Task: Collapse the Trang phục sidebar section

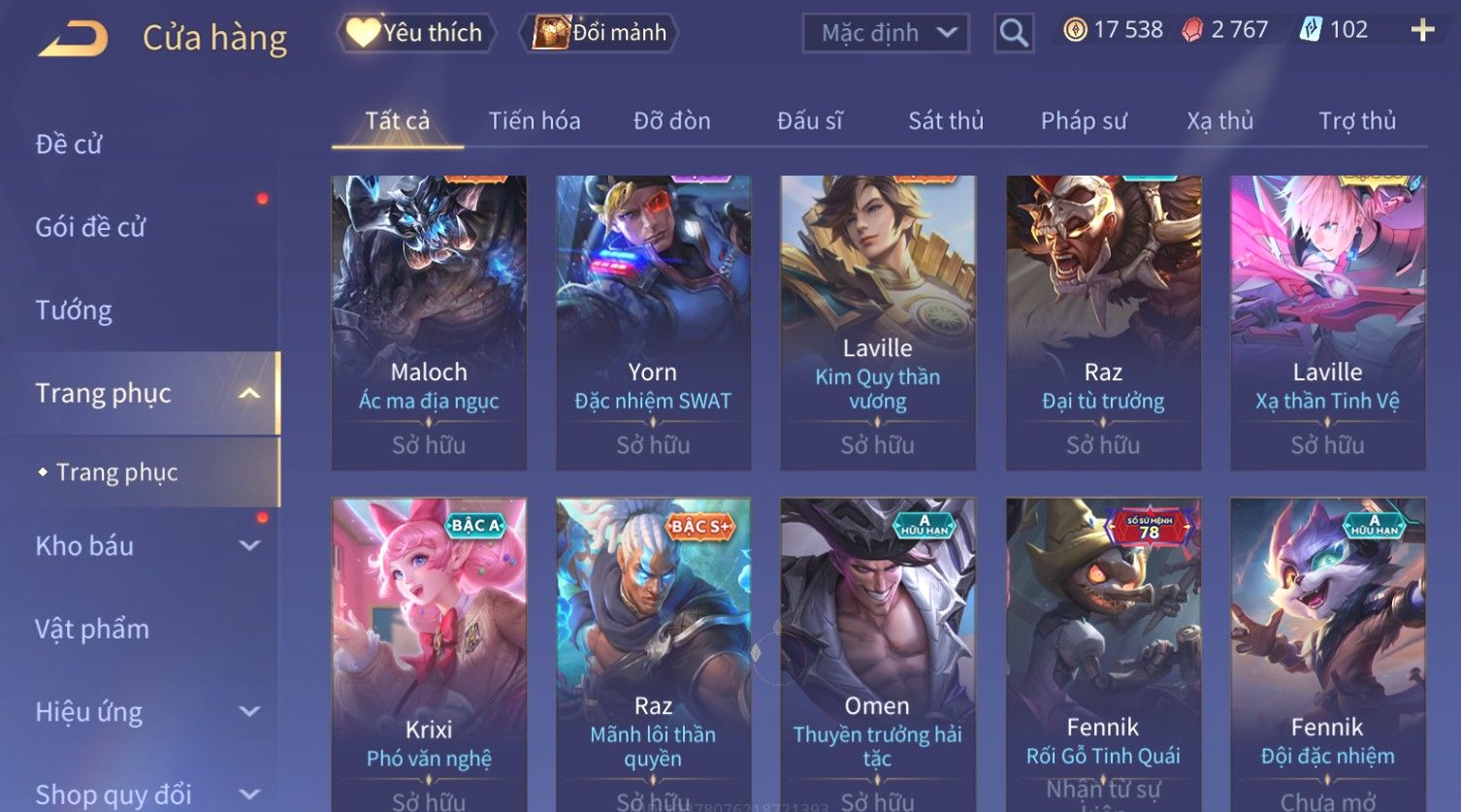Action: (x=249, y=393)
